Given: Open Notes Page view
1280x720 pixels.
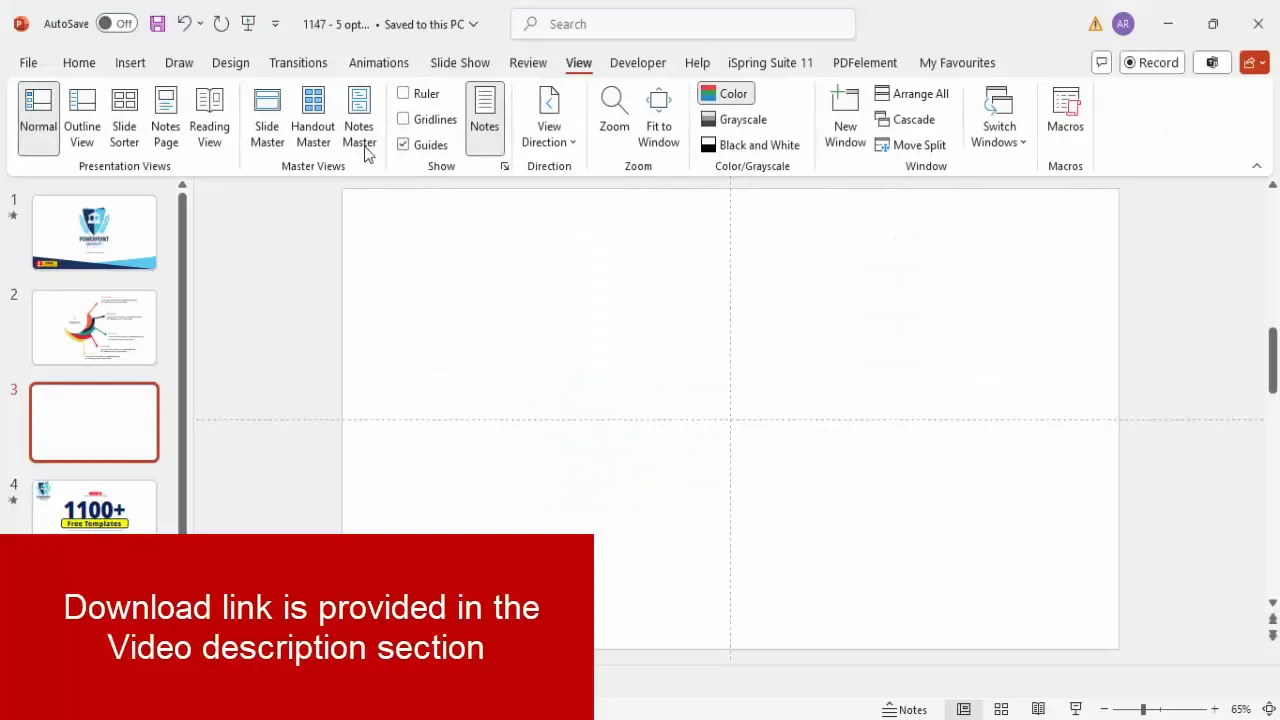Looking at the screenshot, I should coord(166,118).
